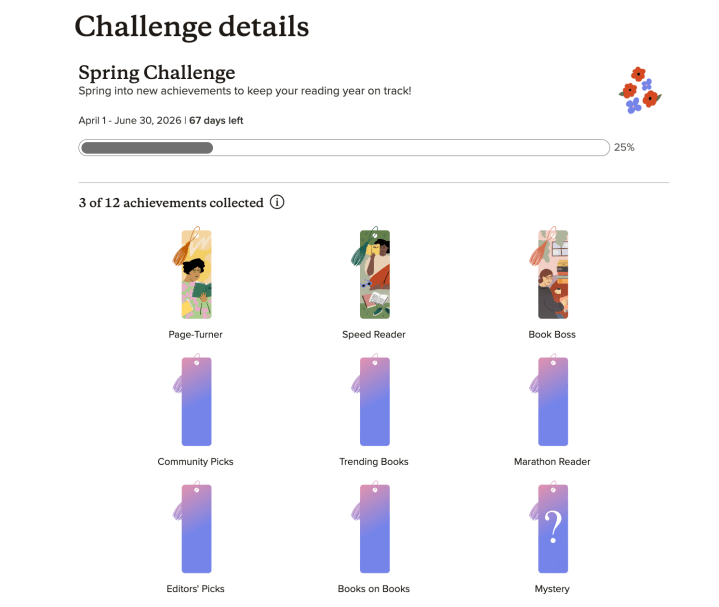The image size is (719, 607).
Task: Click the Book Boss label
Action: (x=552, y=335)
